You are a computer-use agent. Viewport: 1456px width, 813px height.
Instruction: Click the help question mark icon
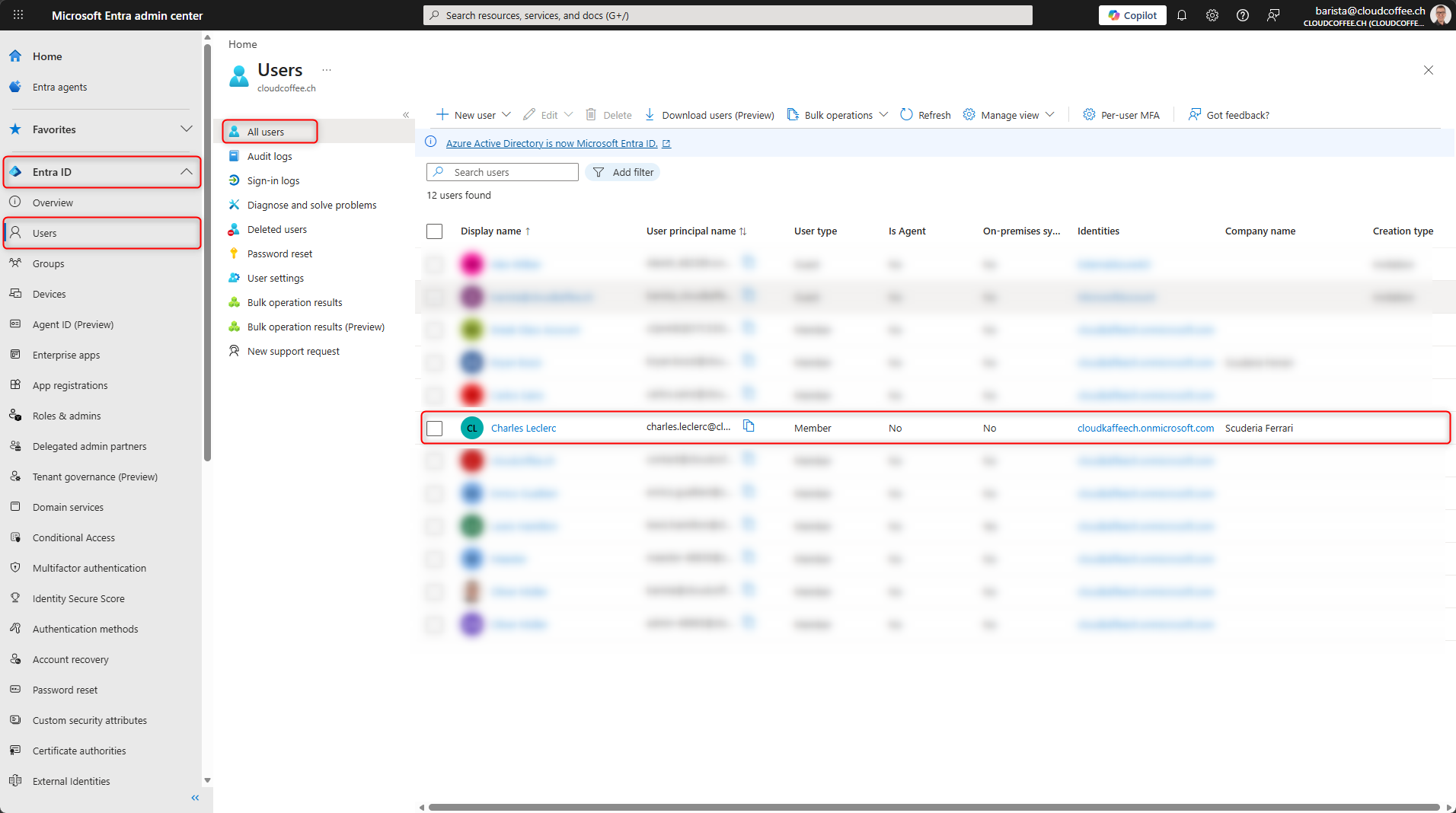click(1242, 15)
